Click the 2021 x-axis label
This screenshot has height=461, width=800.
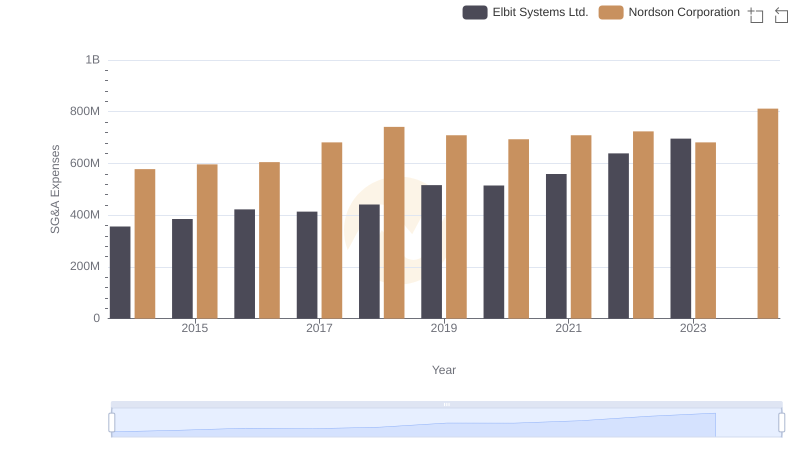tap(568, 328)
